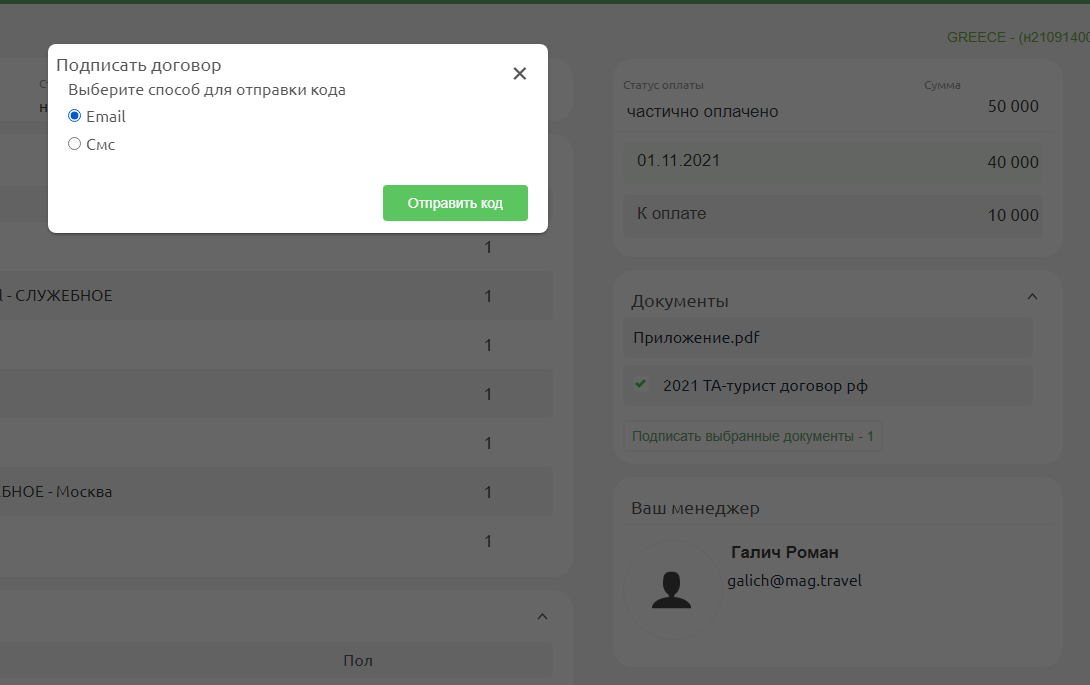Click the Ваш менеджер heading
Viewport: 1090px width, 685px height.
695,508
